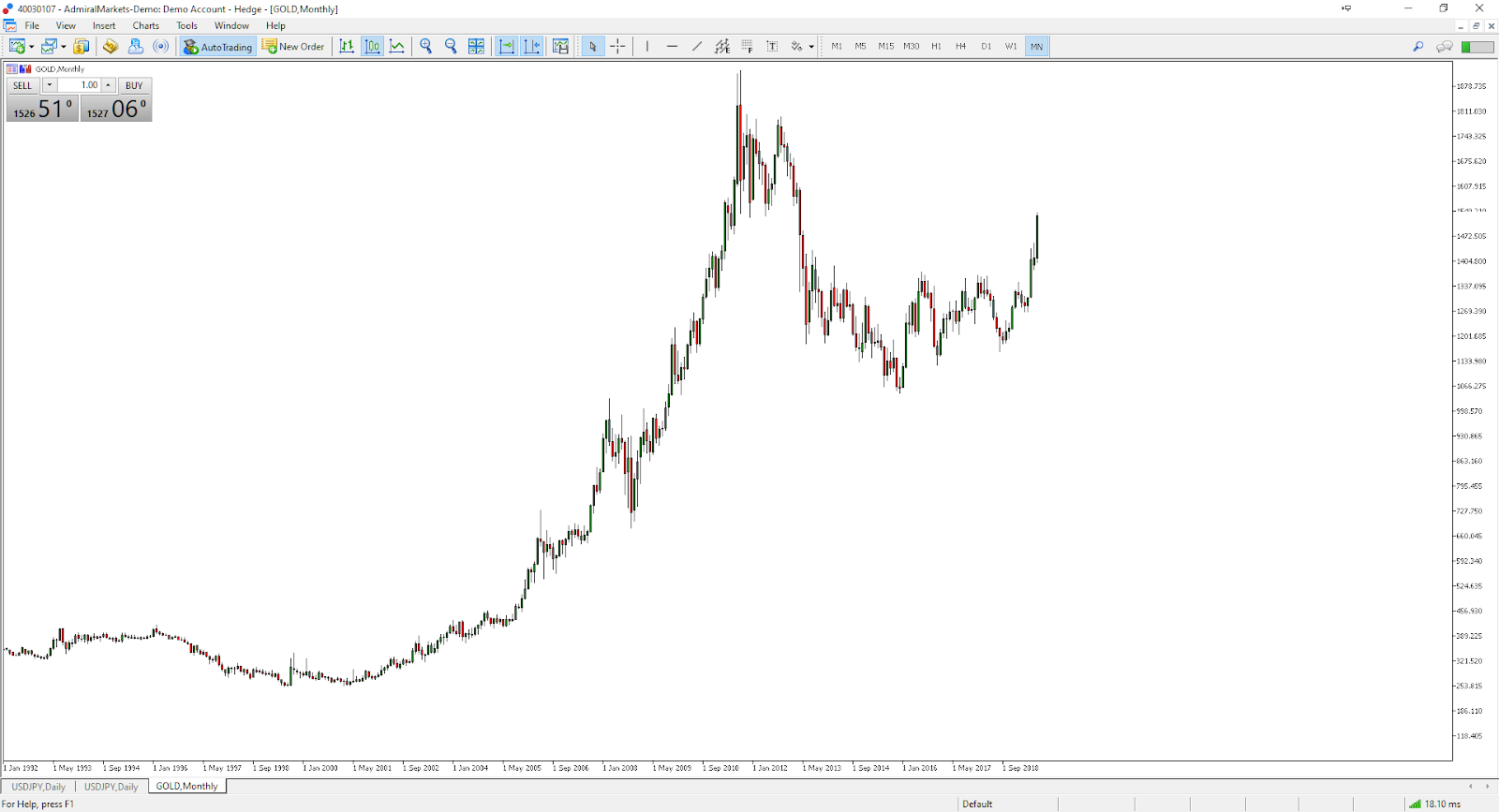This screenshot has width=1499, height=812.
Task: Select the equidistant channel tool
Action: 722,46
